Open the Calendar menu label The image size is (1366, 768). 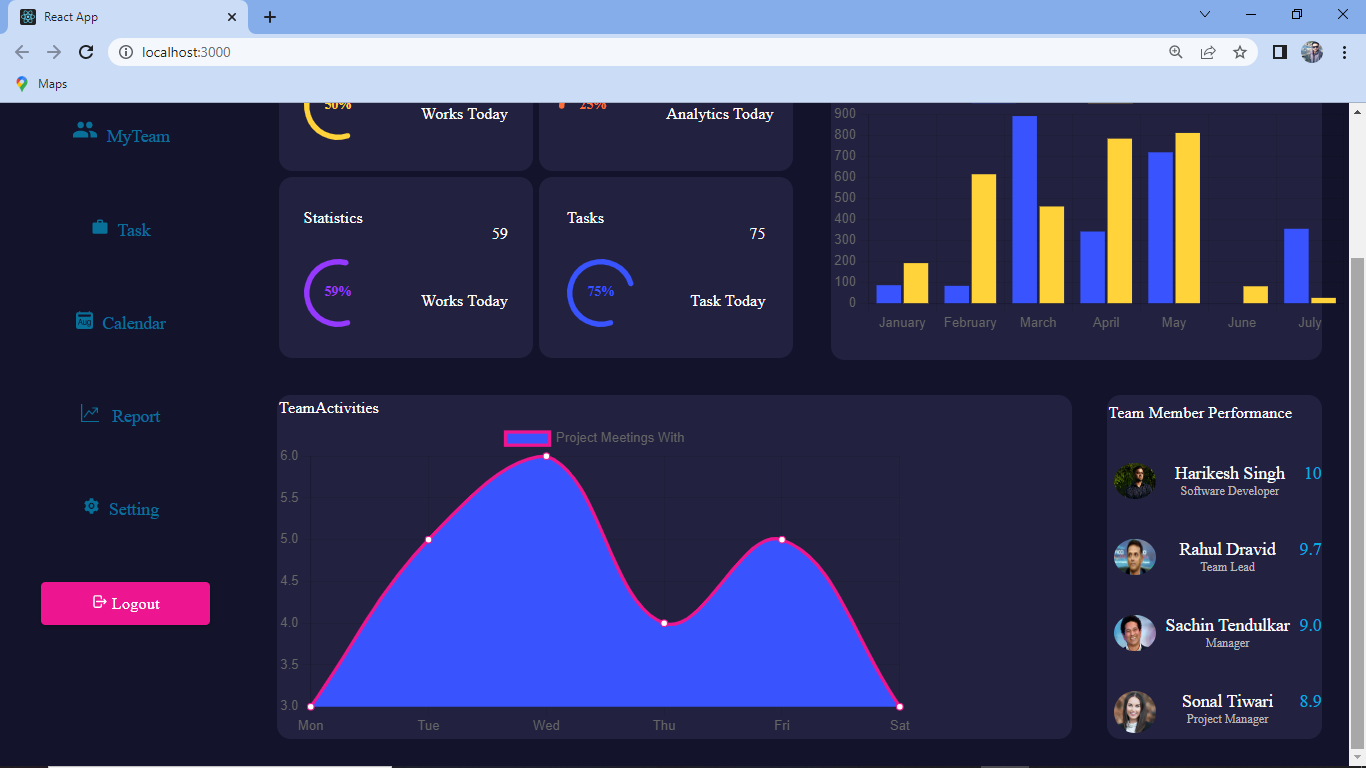tap(134, 323)
